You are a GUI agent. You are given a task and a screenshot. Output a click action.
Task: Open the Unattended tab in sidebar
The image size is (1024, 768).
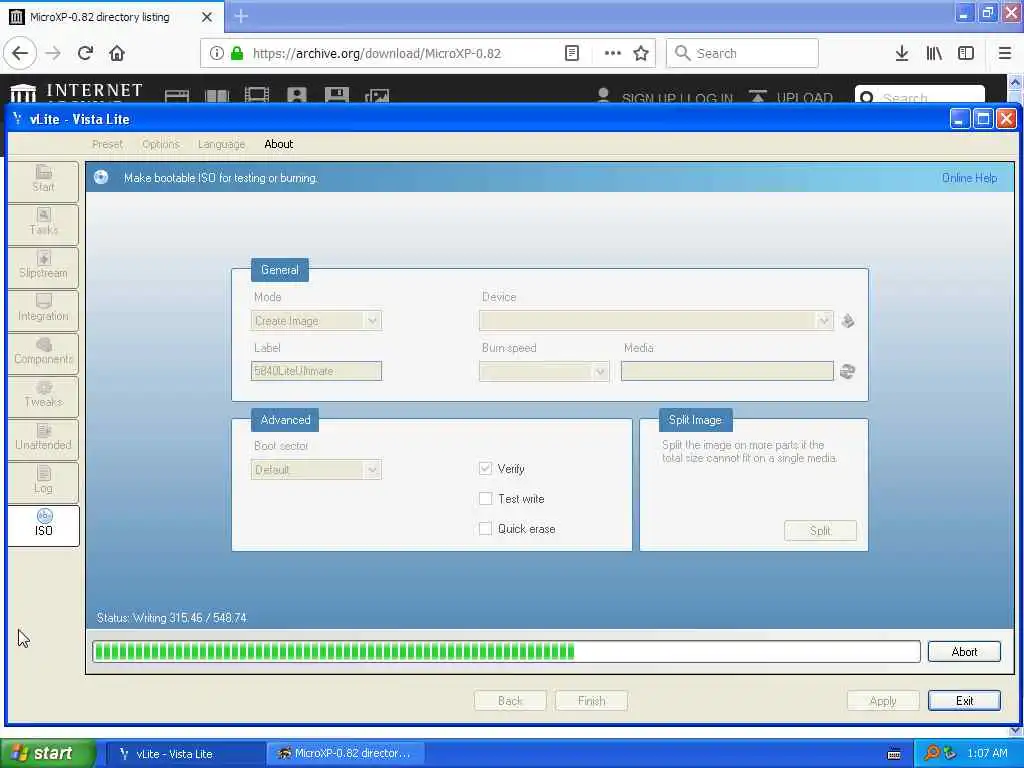click(43, 440)
